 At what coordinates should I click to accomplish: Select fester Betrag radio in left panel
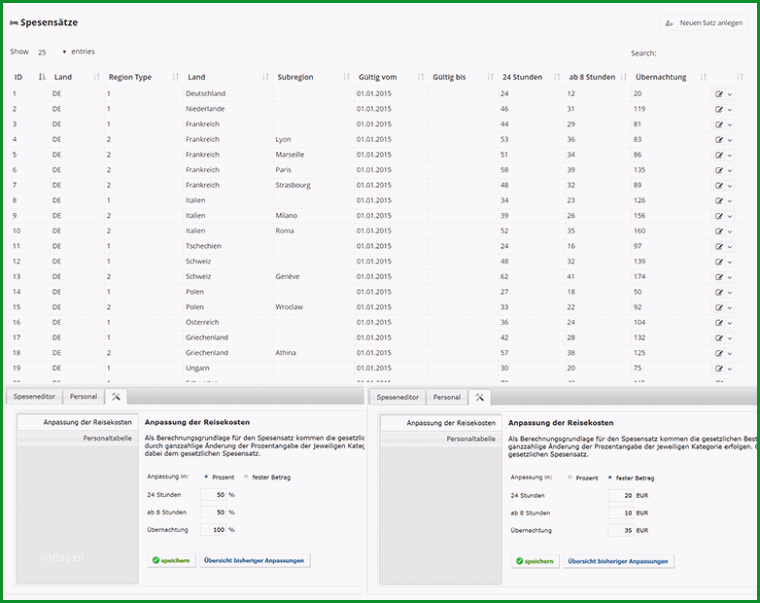click(246, 477)
